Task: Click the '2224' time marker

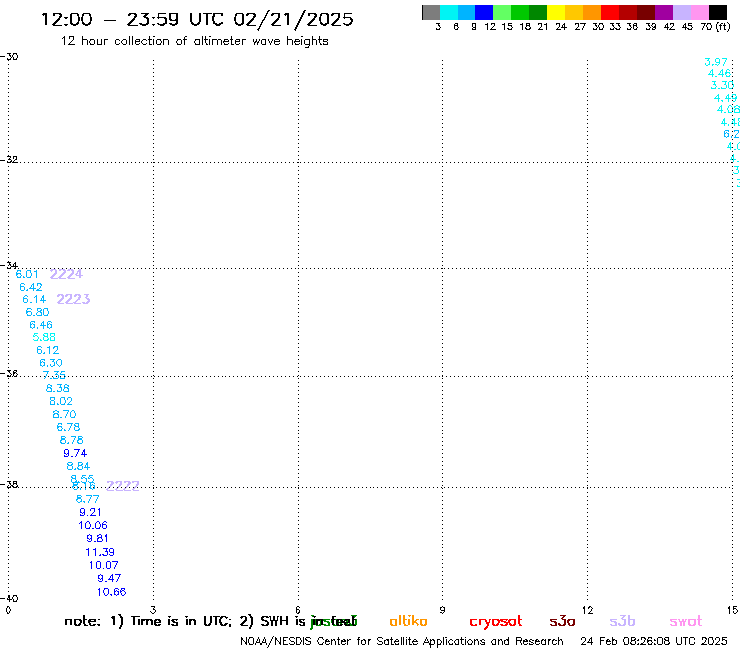Action: pos(66,274)
